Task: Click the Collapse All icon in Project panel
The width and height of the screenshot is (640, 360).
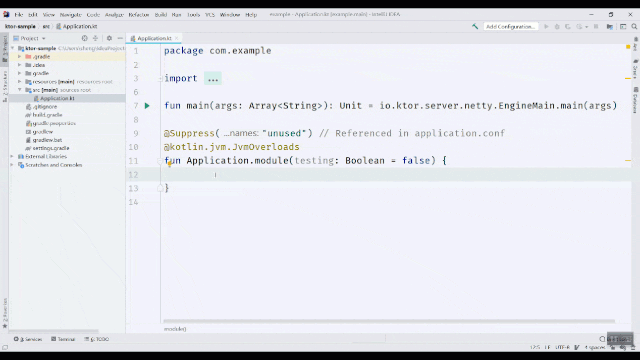Action: pos(96,38)
